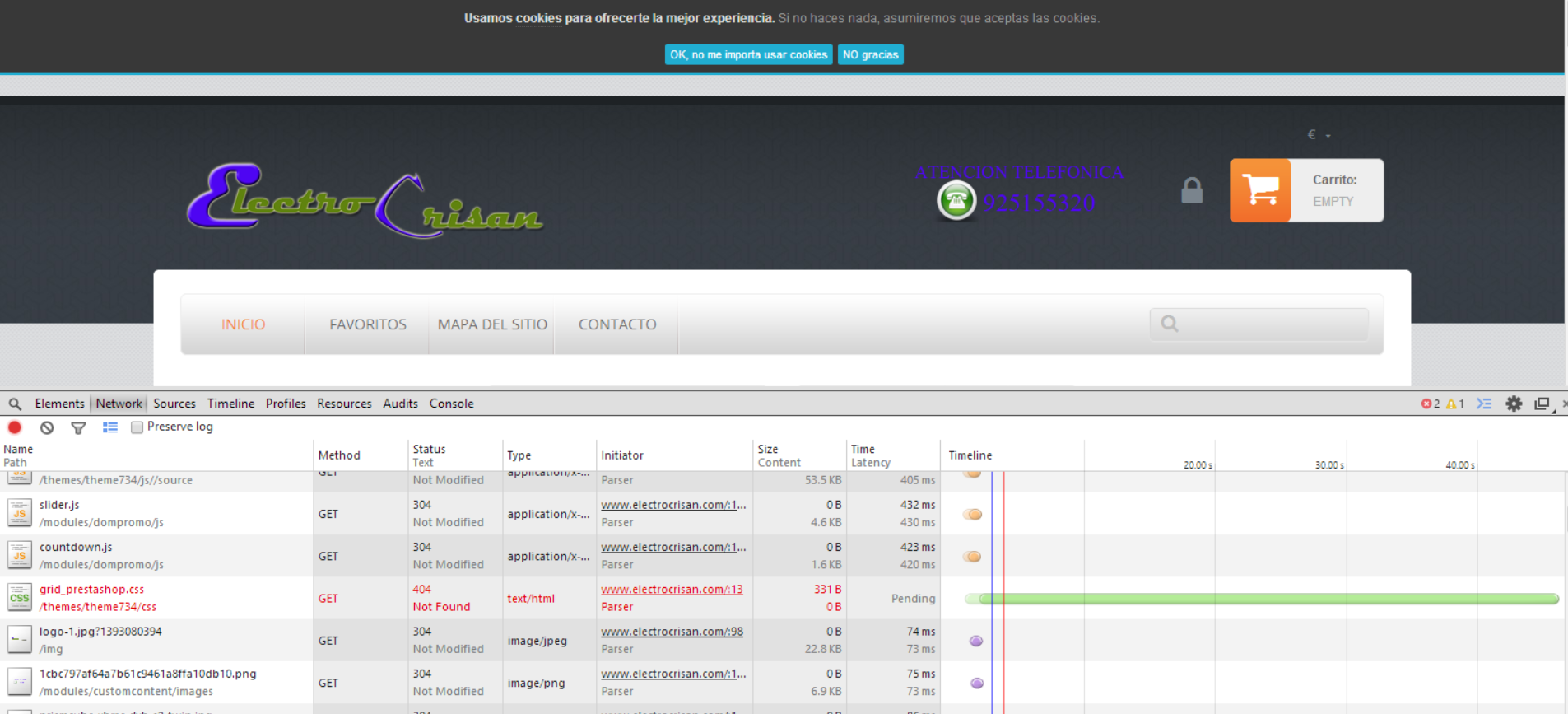Enable the Preserve log checkbox
Image resolution: width=1568 pixels, height=714 pixels.
137,427
